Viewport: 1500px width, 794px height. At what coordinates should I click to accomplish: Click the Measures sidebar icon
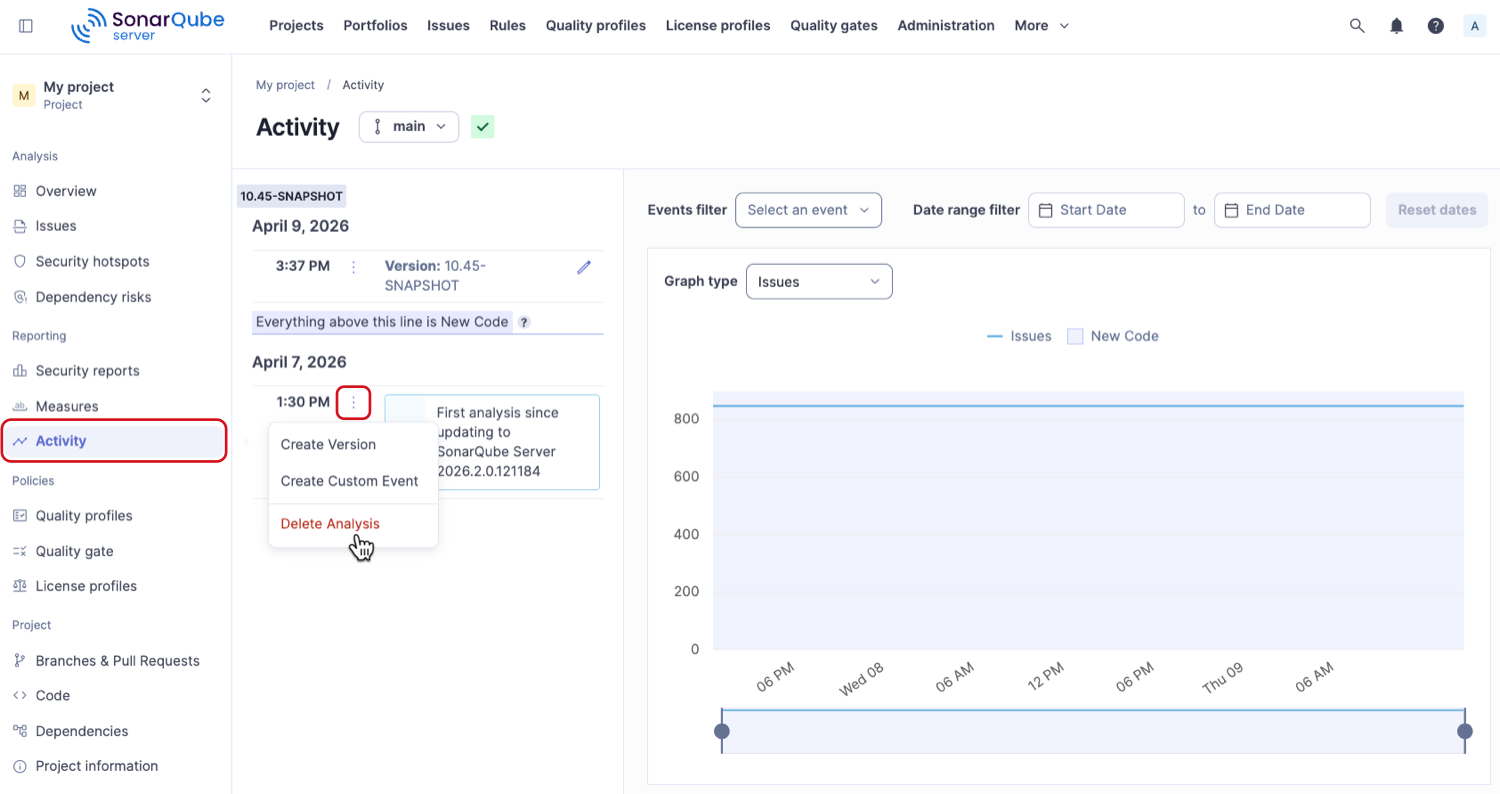pyautogui.click(x=19, y=406)
